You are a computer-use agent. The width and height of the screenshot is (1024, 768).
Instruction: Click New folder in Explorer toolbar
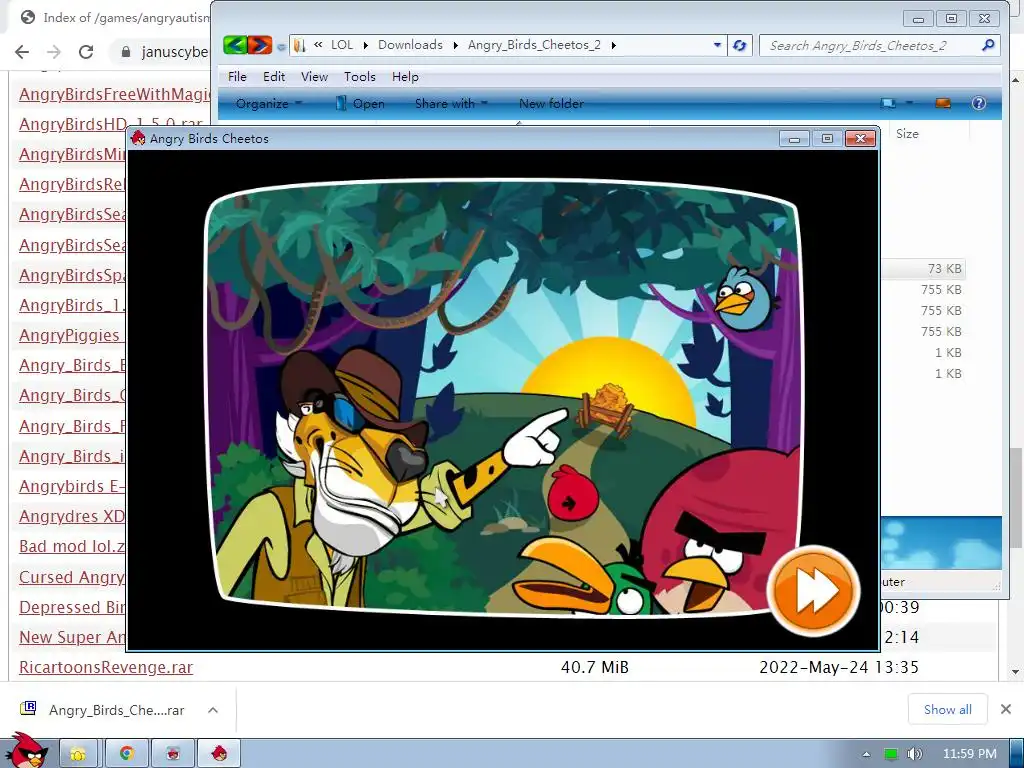click(551, 103)
